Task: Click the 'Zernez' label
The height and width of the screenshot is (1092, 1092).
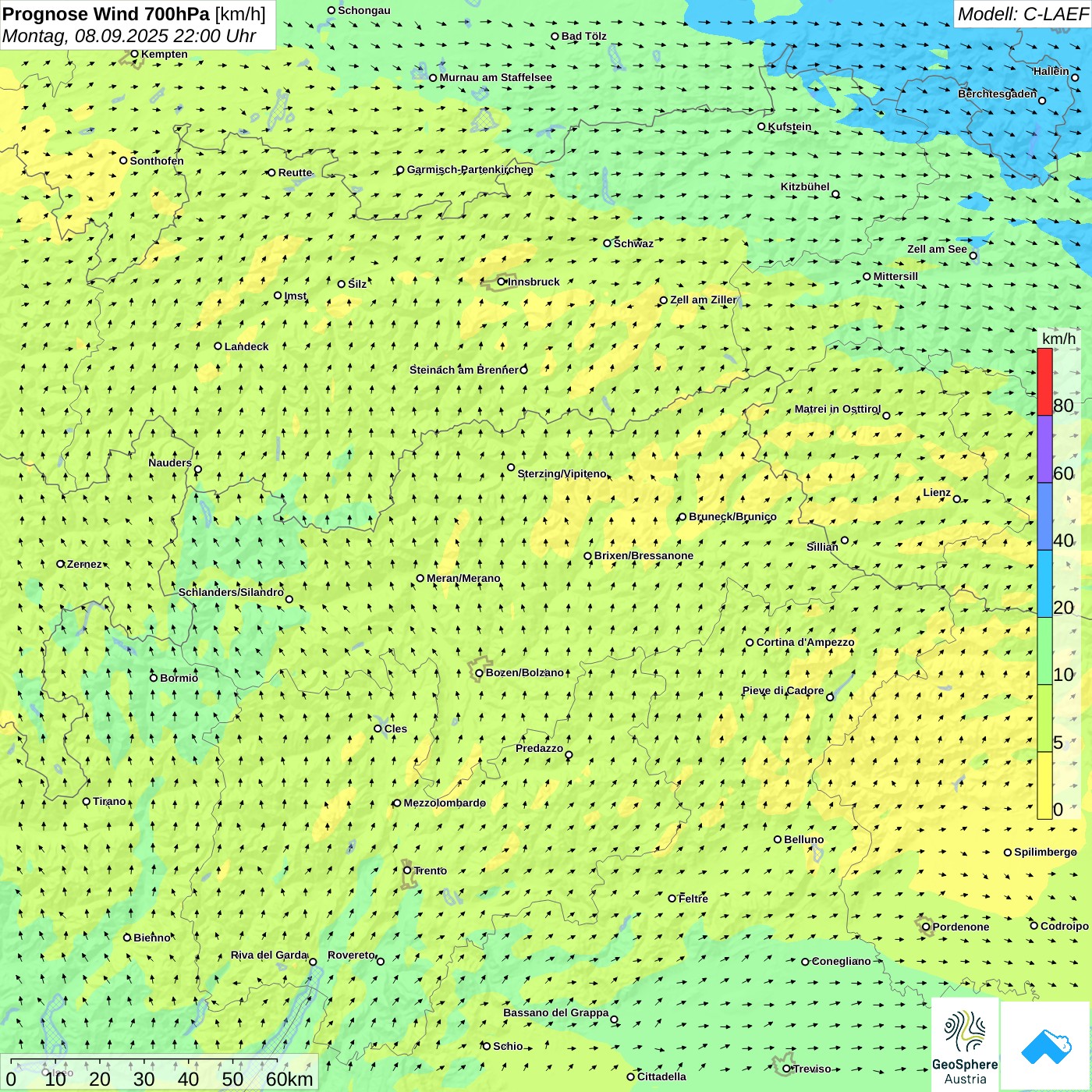Action: tap(84, 564)
